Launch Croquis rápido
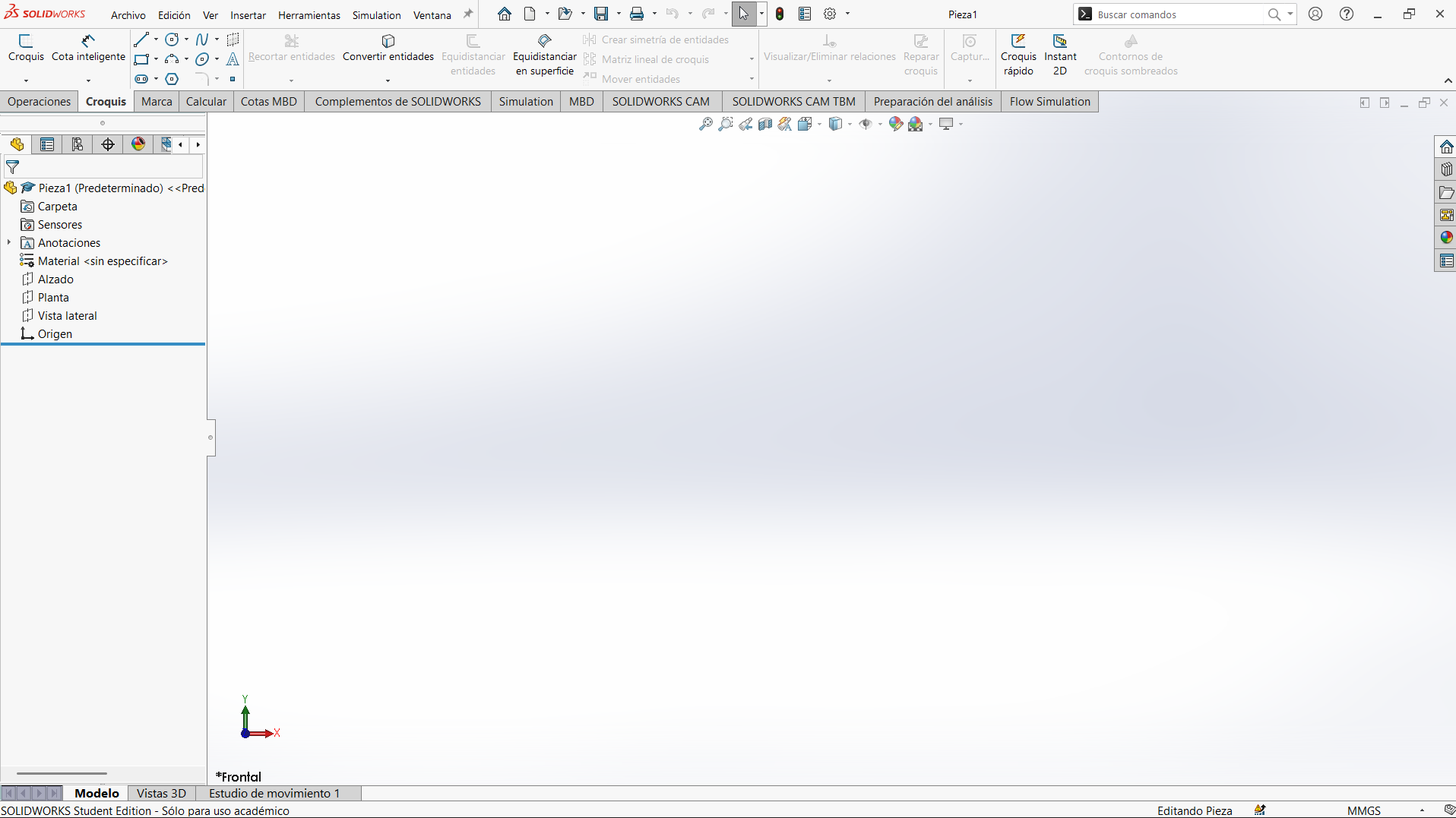The width and height of the screenshot is (1456, 818). [x=1018, y=55]
